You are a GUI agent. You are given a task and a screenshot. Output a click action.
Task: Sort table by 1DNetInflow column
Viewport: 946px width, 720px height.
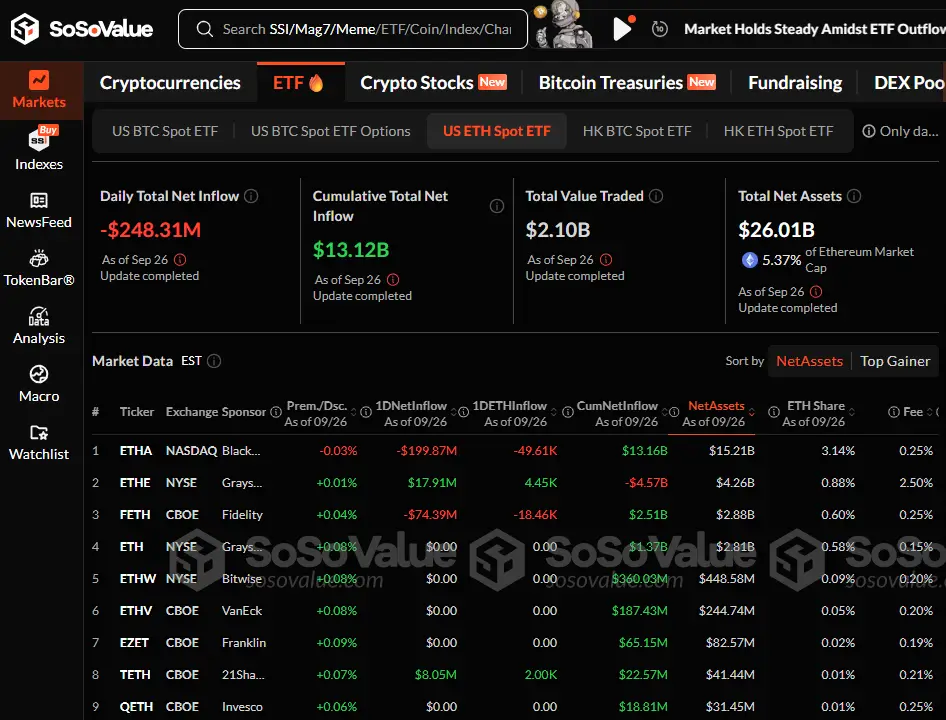pos(410,407)
